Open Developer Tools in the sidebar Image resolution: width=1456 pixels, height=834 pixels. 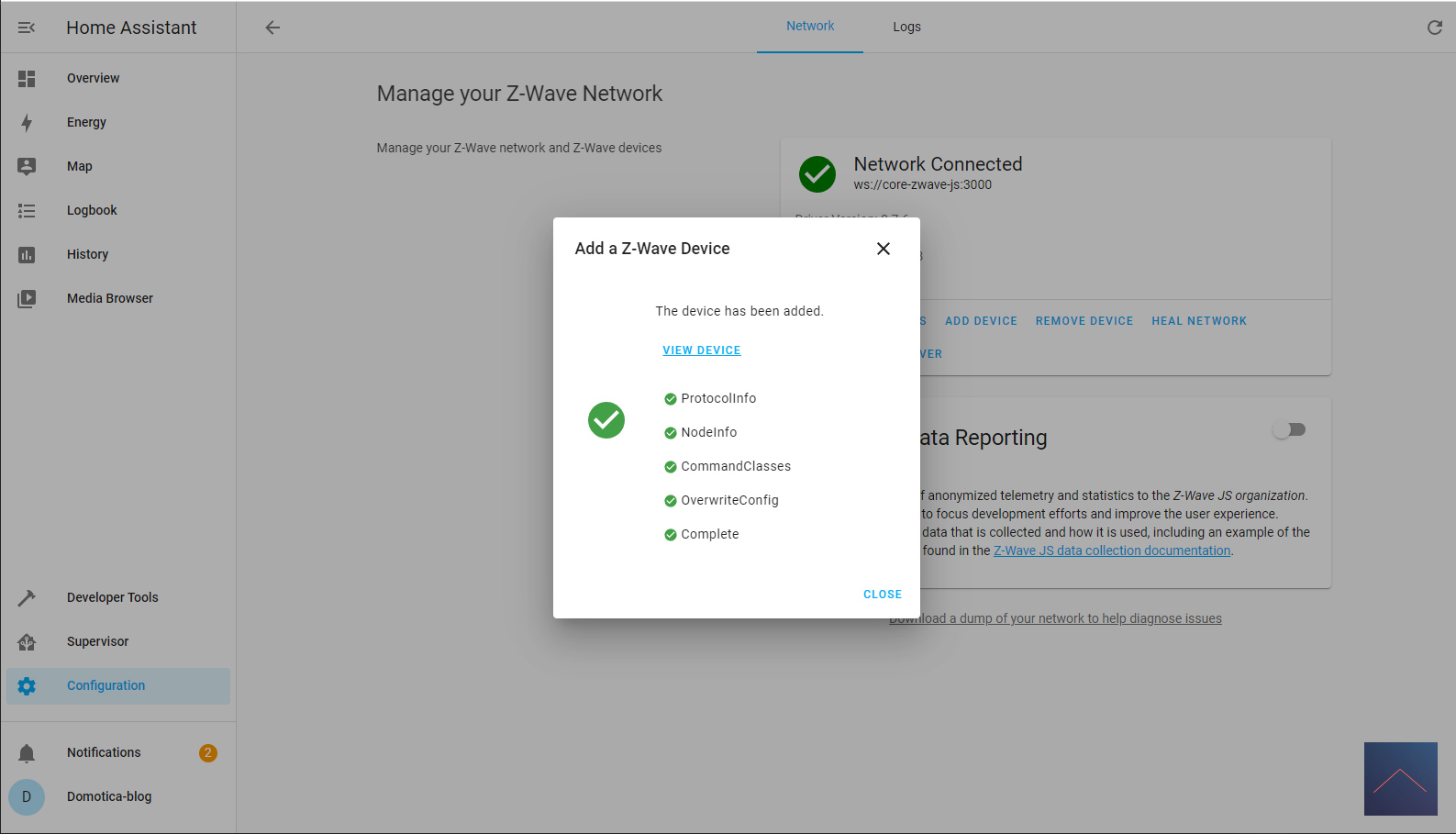point(118,598)
